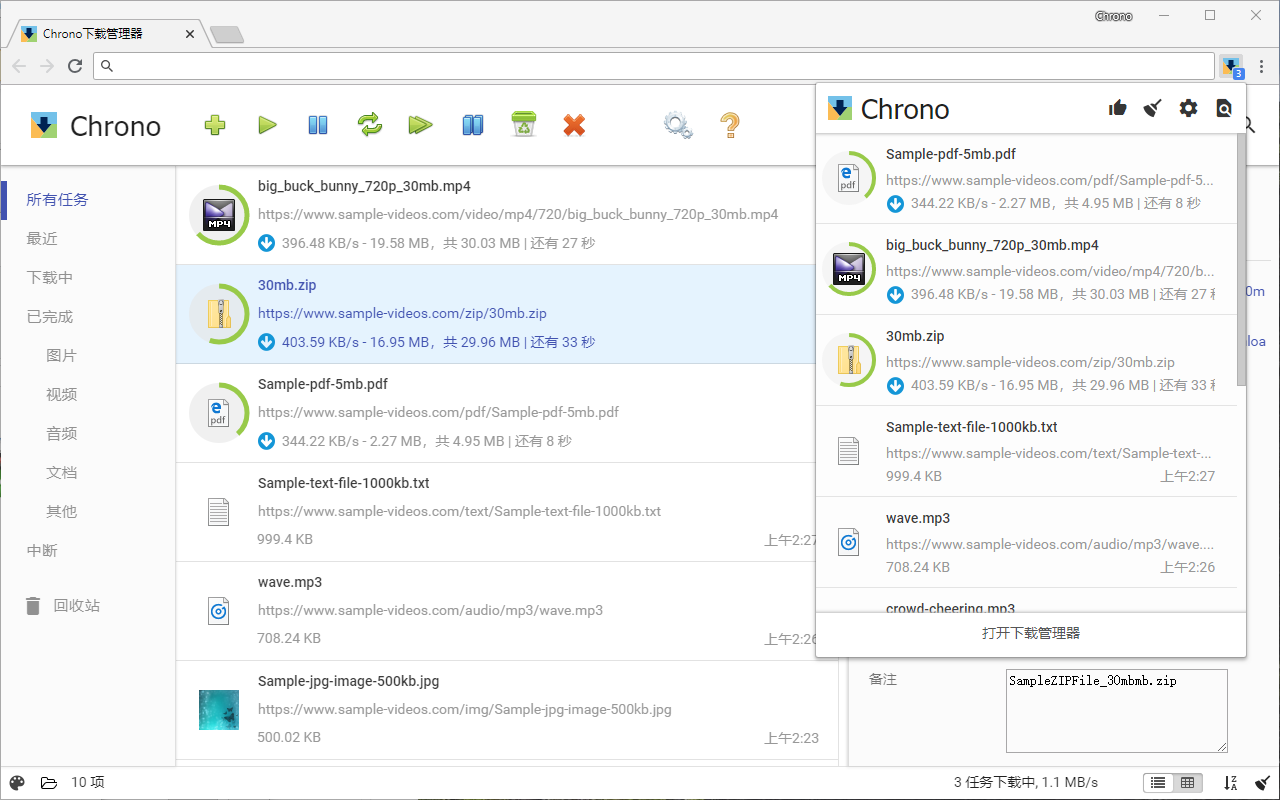1280x800 pixels.
Task: Delete selected download with the red X icon
Action: 574,125
